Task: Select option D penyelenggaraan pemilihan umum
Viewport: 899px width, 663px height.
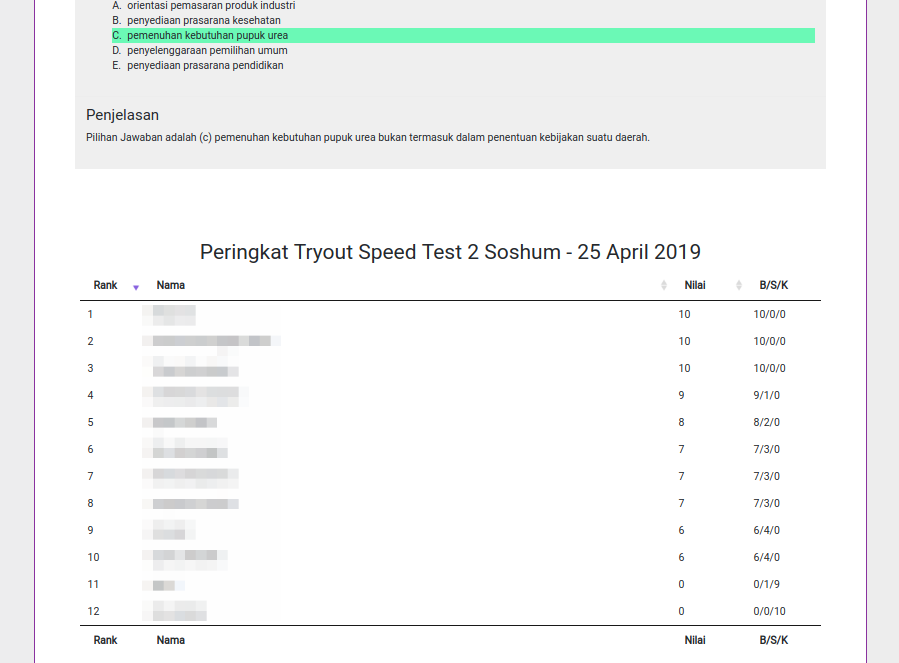Action: pos(207,50)
